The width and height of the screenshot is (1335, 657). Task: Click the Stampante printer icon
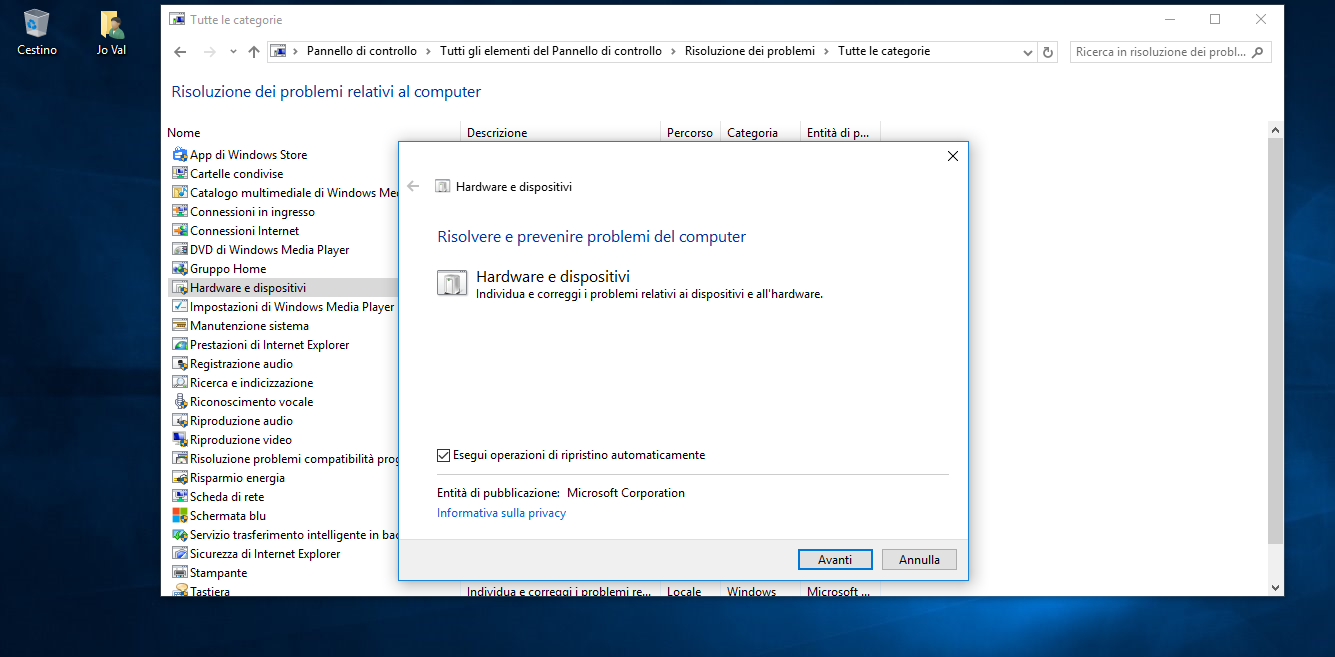180,573
